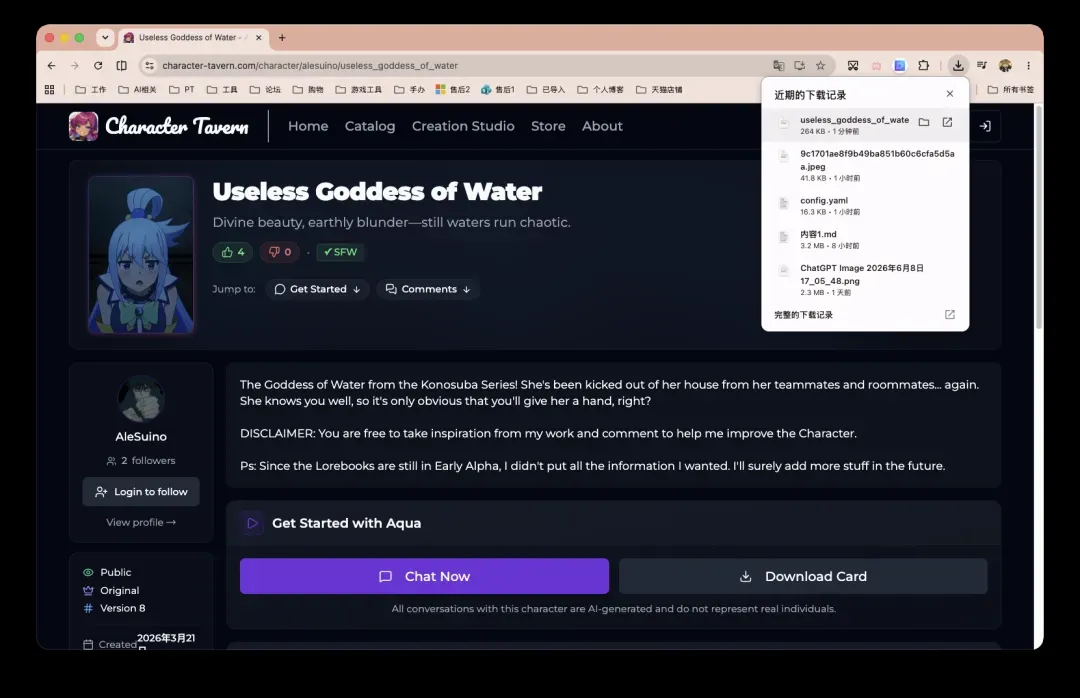Open site information icon in address bar
Viewport: 1080px width, 698px height.
(x=149, y=65)
